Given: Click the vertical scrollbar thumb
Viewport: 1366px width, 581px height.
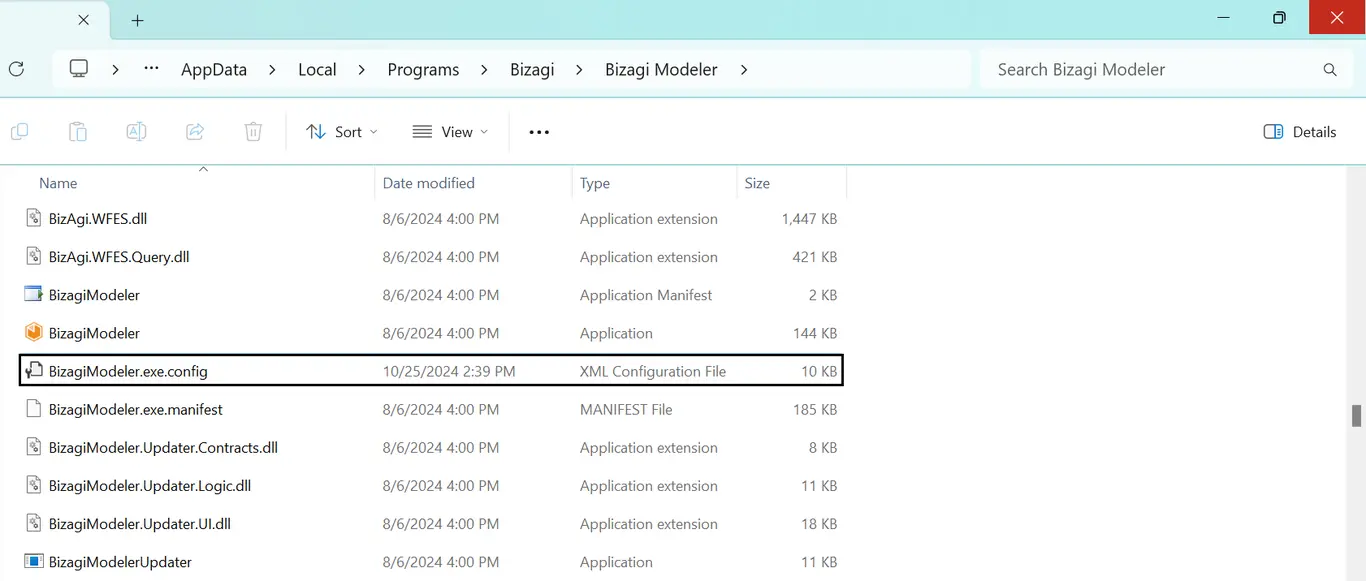Looking at the screenshot, I should [1357, 416].
